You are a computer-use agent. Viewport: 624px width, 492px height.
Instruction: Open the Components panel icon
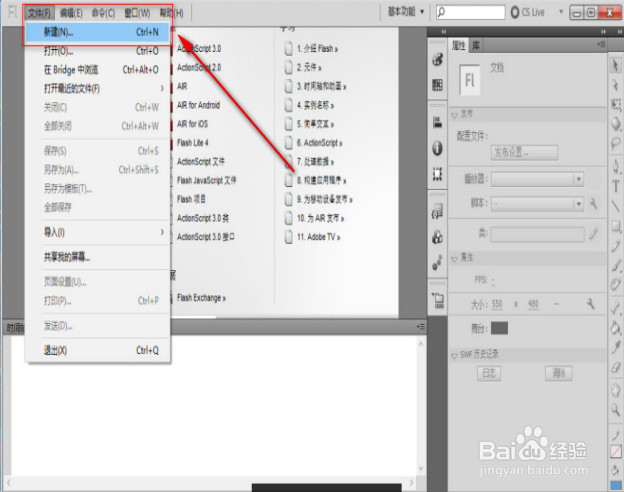coord(437,237)
